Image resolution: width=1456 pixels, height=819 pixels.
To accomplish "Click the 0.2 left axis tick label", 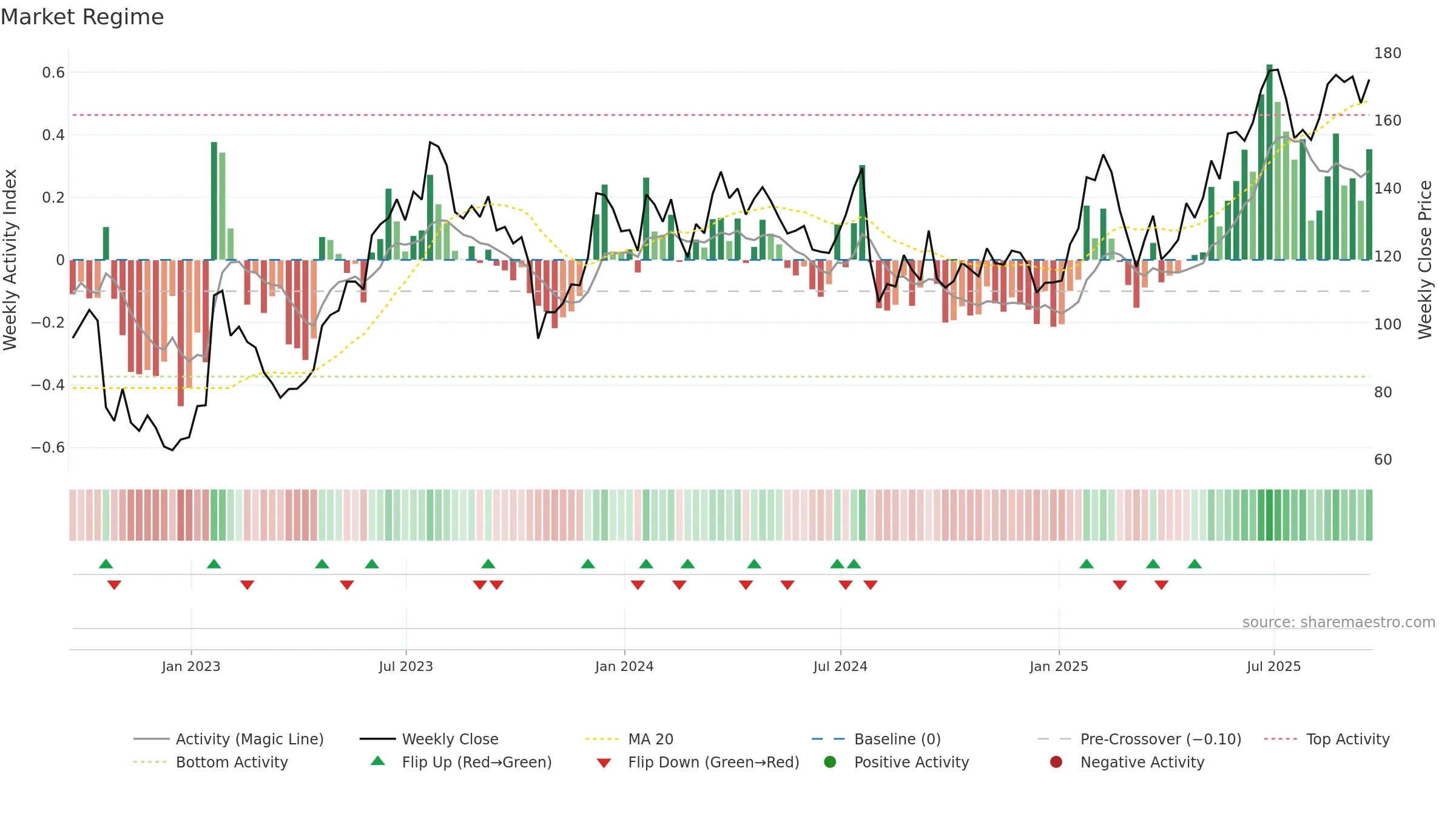I will click(53, 198).
